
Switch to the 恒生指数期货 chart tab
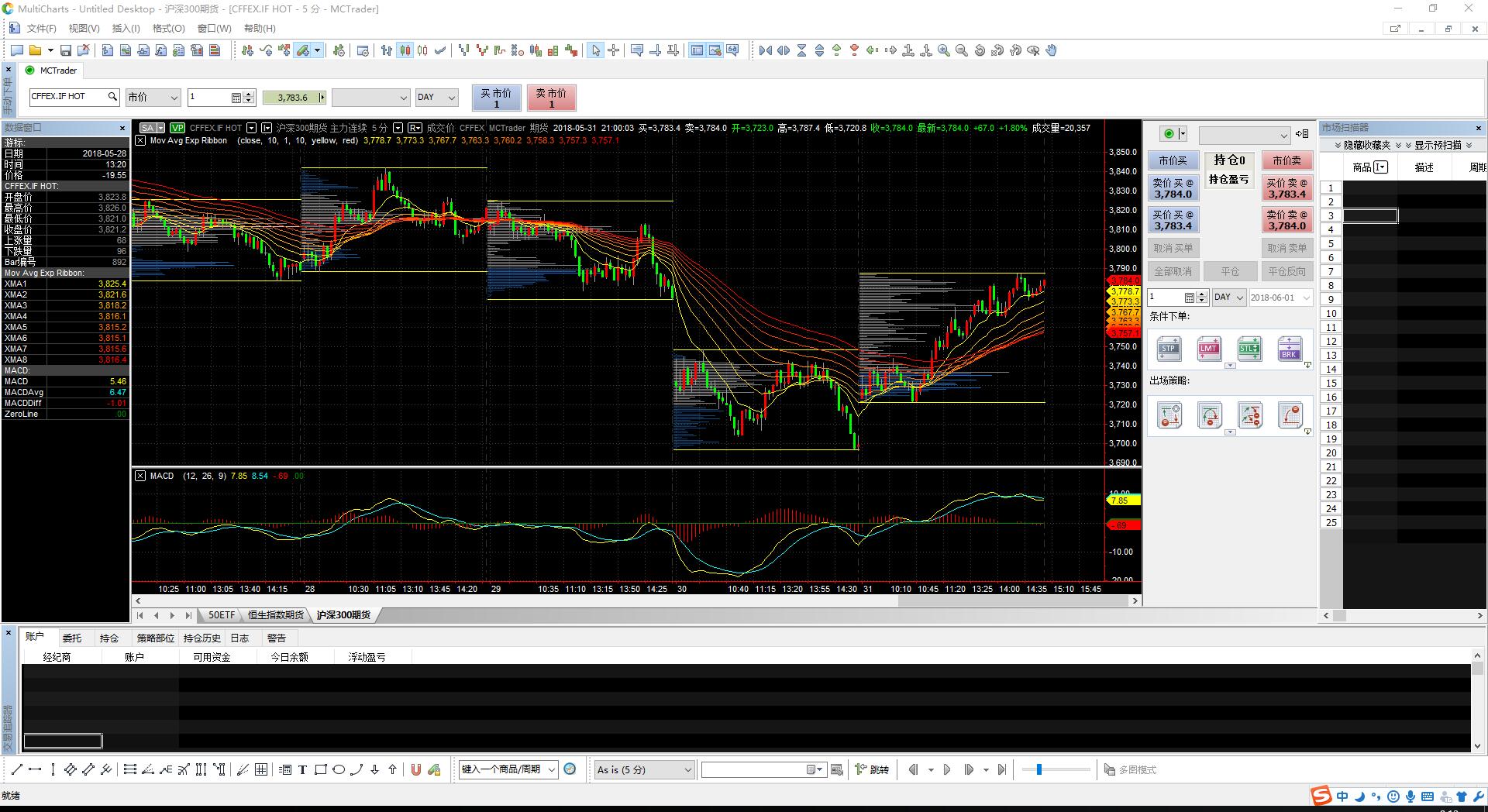[x=276, y=615]
